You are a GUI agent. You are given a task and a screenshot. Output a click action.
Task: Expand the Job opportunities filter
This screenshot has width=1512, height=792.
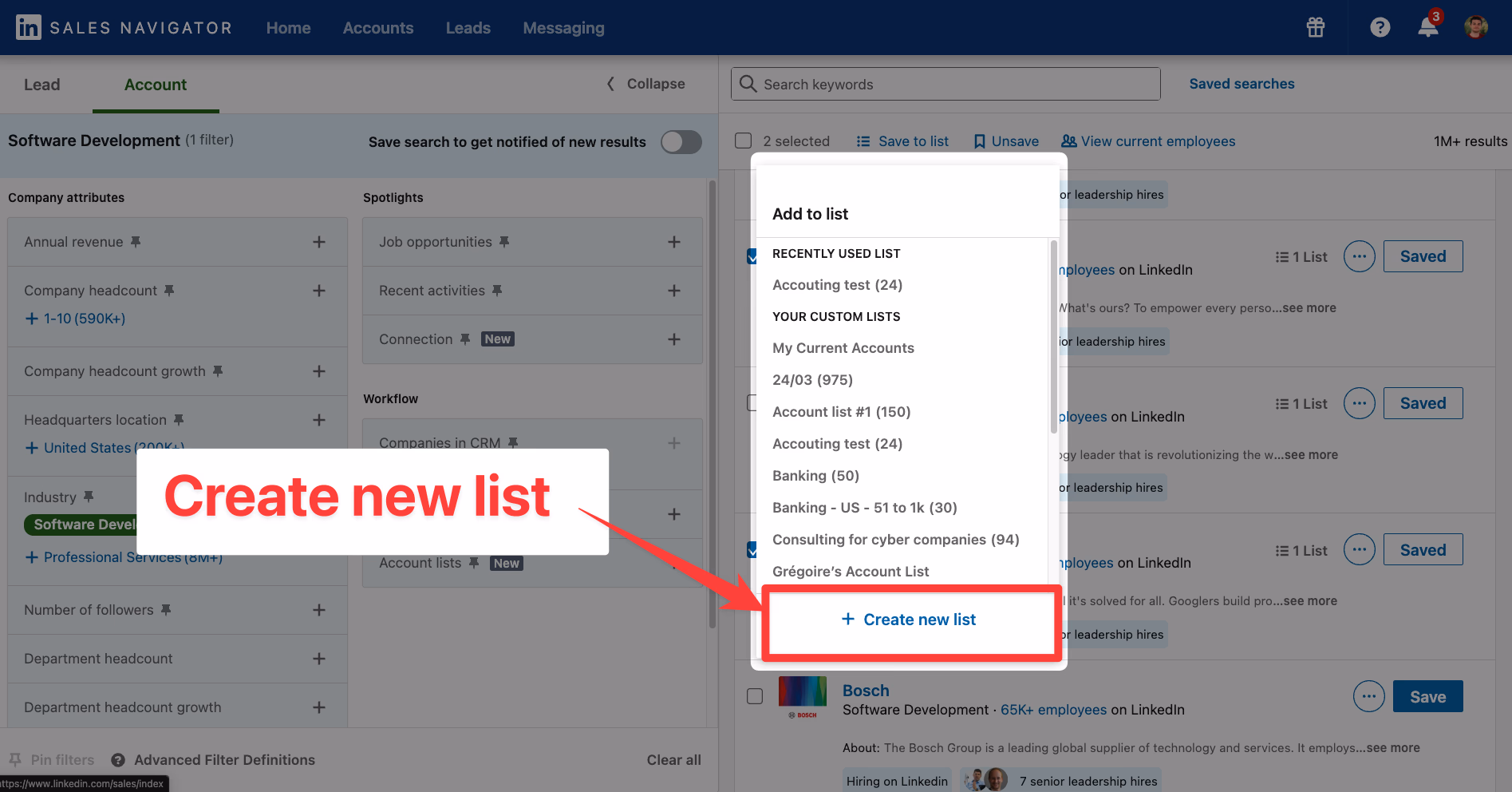tap(674, 242)
